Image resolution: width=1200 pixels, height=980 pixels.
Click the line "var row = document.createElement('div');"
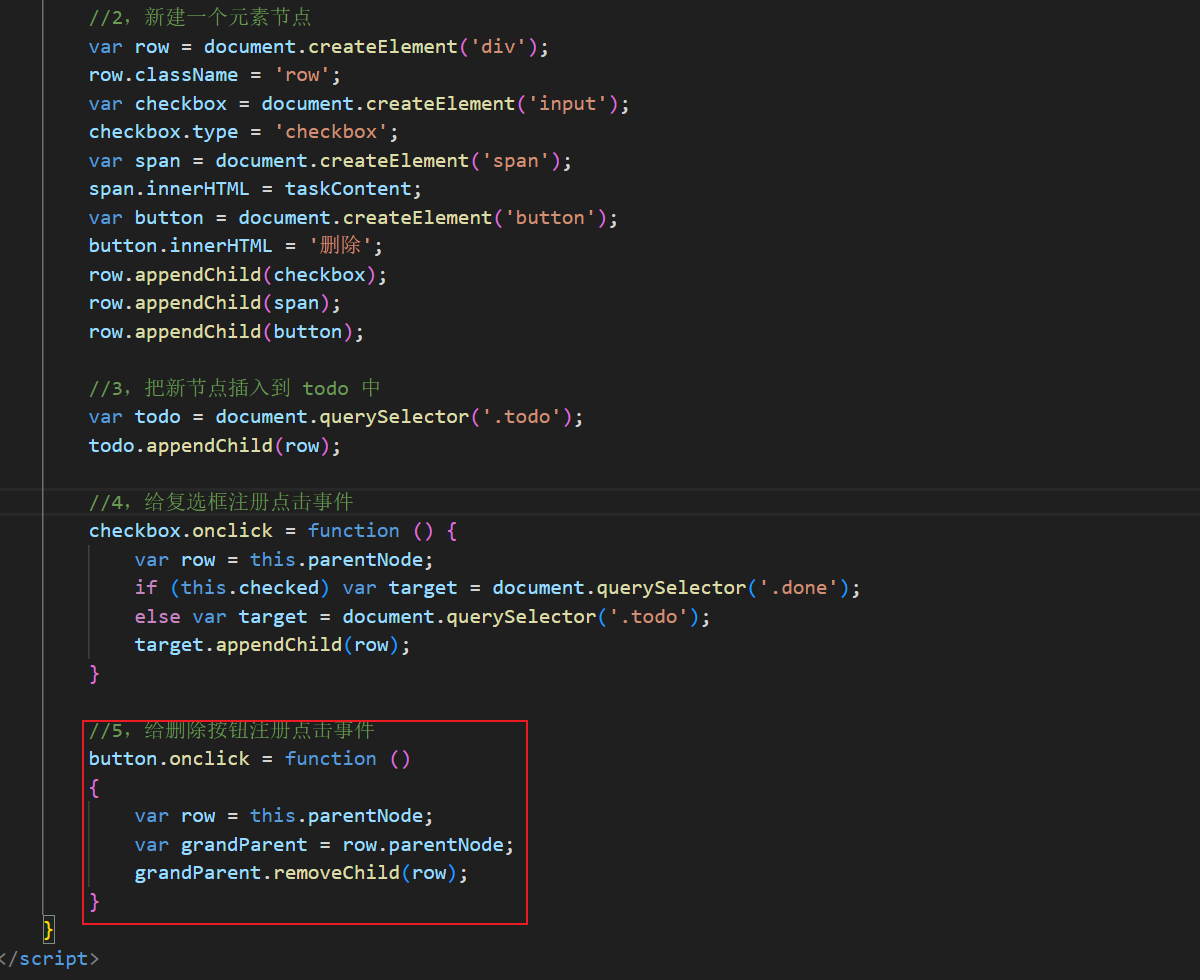[319, 46]
